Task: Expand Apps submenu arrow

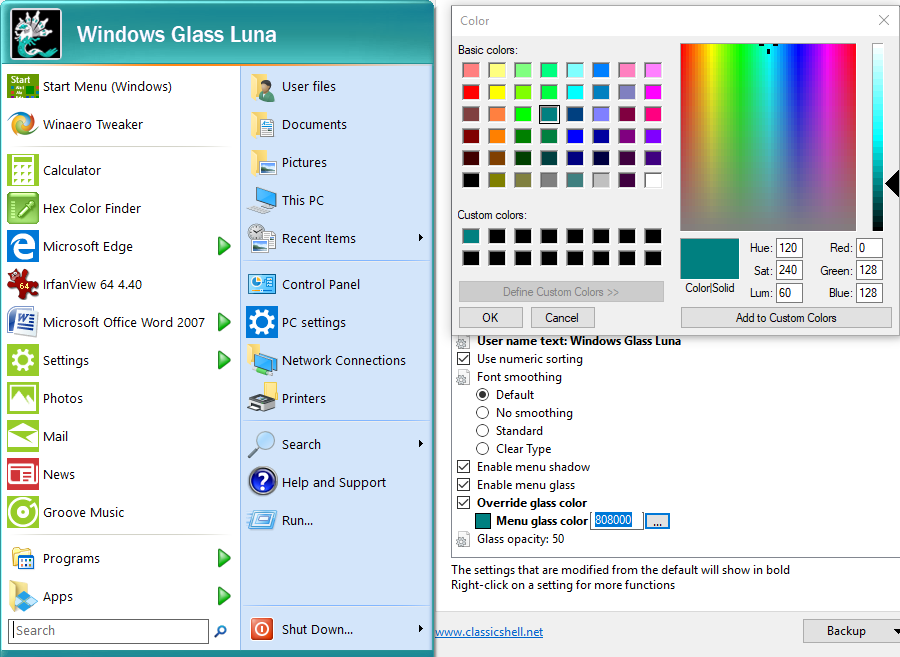Action: pyautogui.click(x=224, y=596)
